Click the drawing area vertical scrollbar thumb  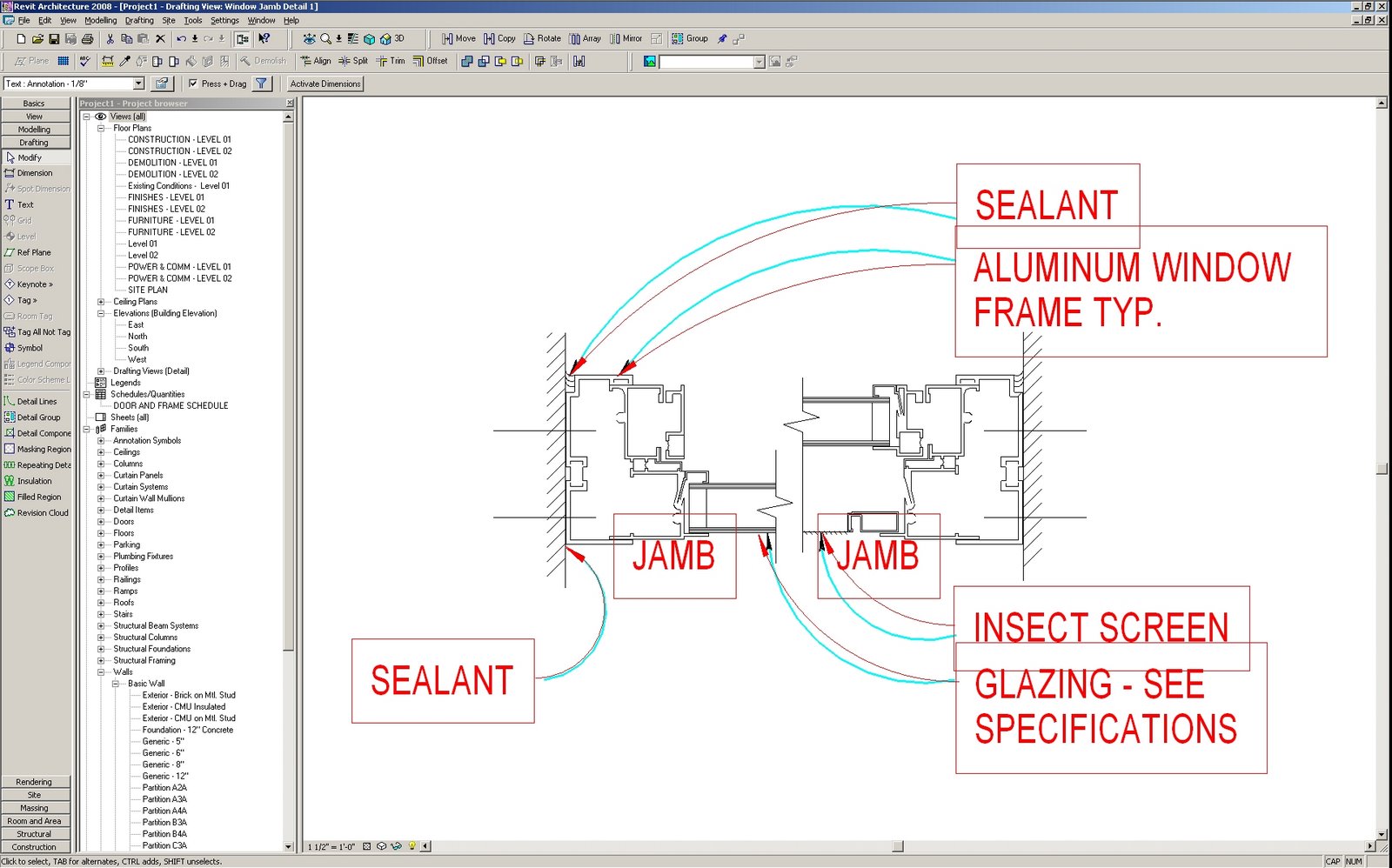pyautogui.click(x=1381, y=469)
